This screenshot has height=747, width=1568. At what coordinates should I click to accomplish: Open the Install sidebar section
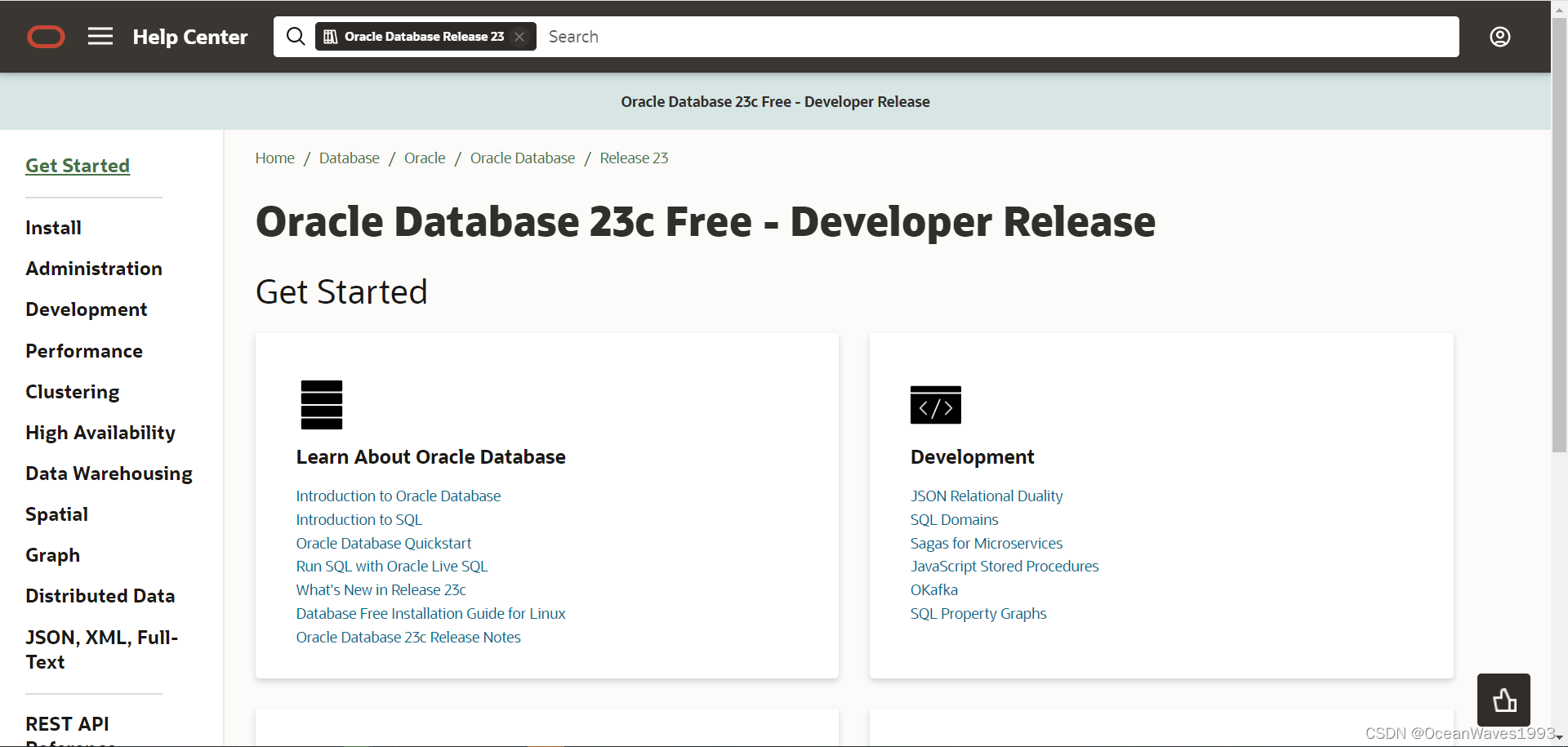click(53, 228)
